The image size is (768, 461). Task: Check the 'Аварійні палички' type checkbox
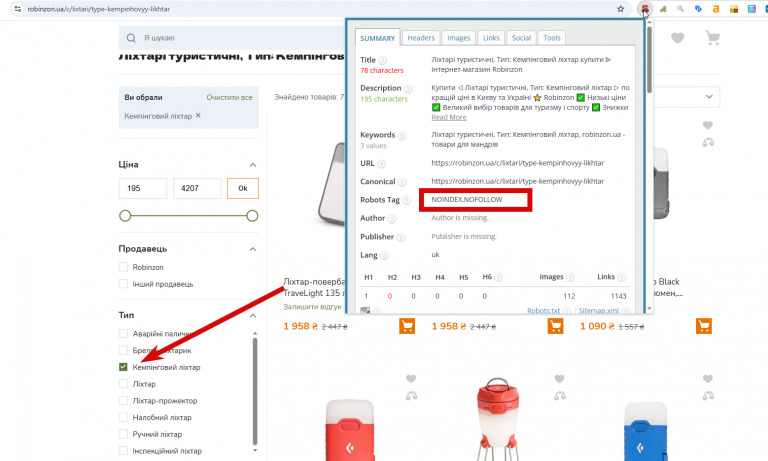(123, 334)
